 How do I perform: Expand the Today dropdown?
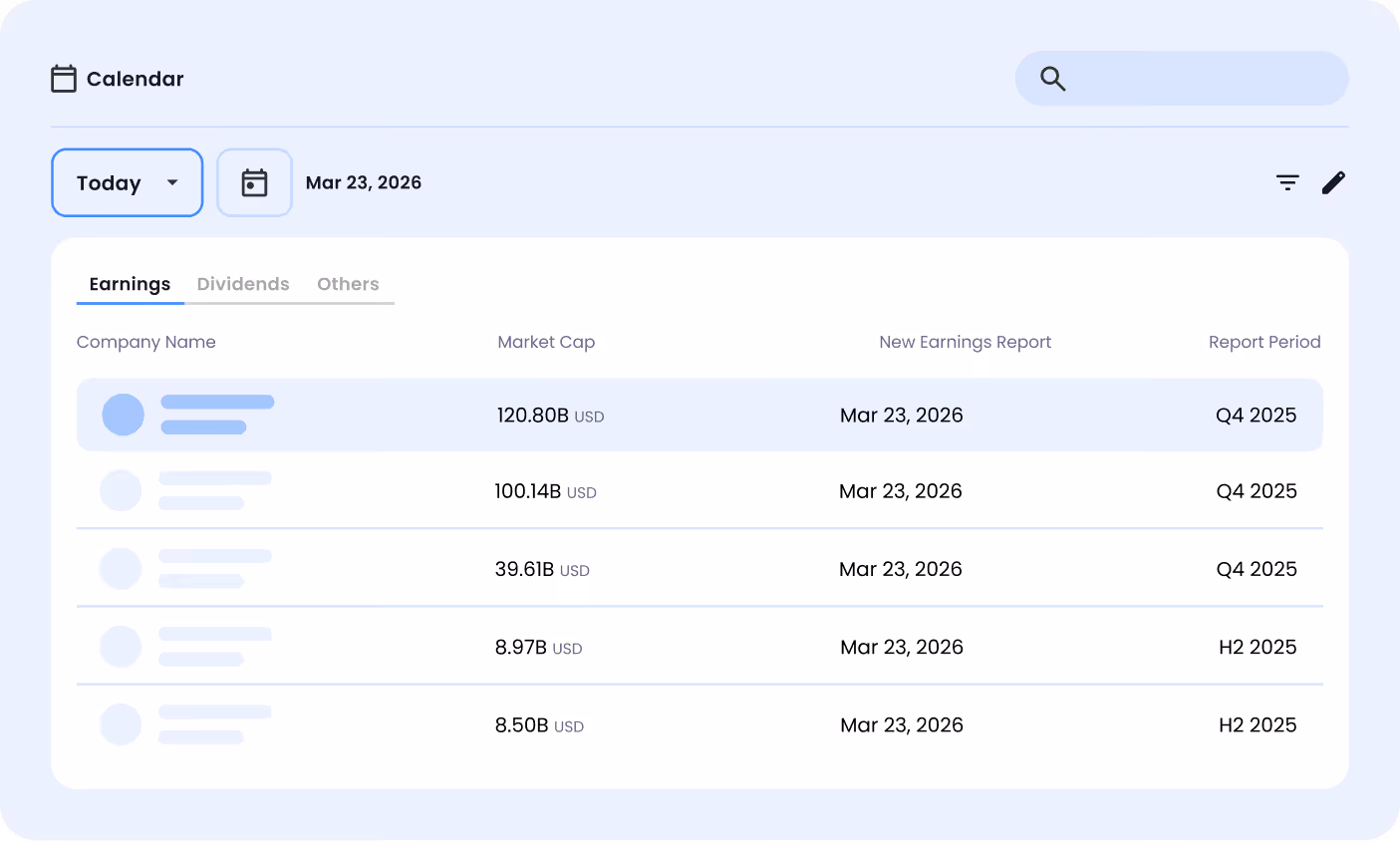tap(128, 182)
